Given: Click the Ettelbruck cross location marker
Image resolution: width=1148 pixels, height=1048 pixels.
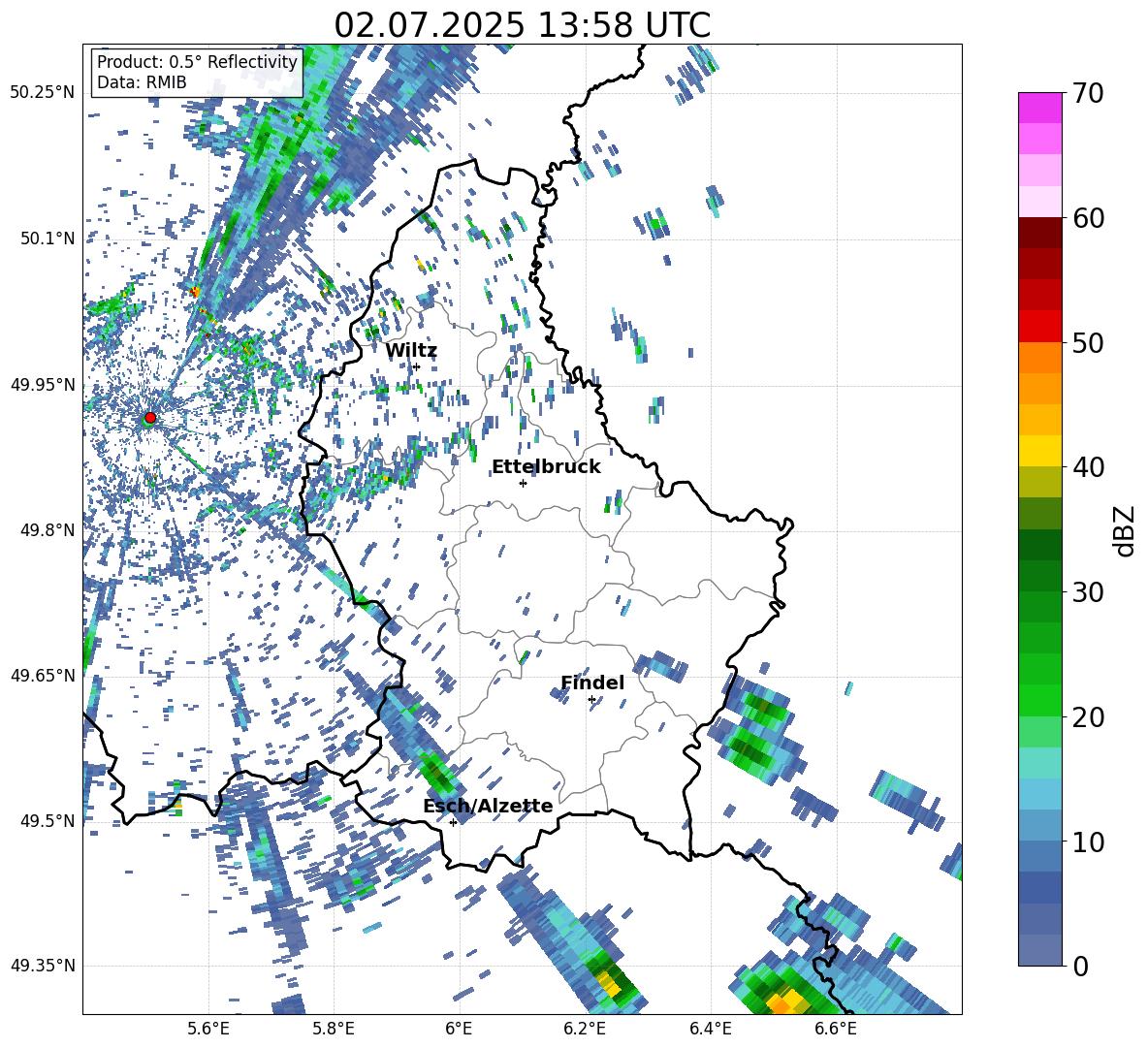Looking at the screenshot, I should pos(523,483).
